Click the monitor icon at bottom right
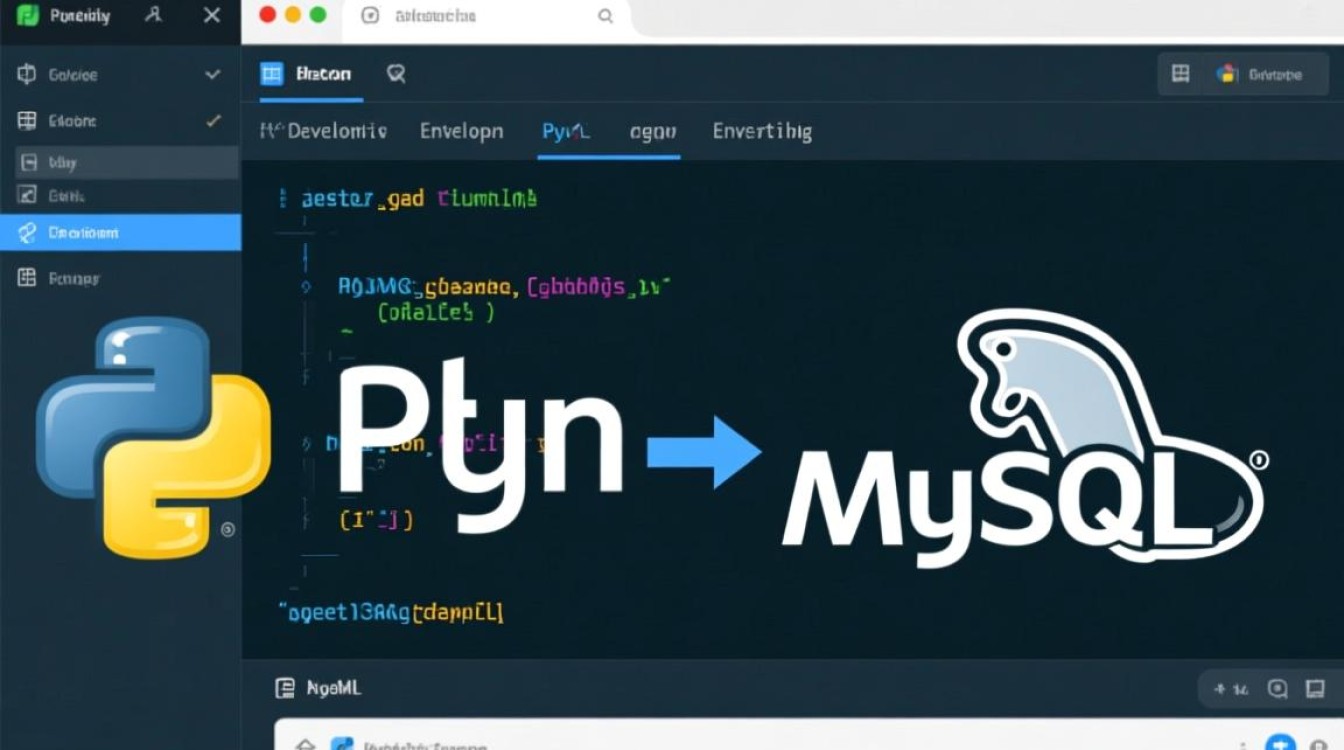The height and width of the screenshot is (750, 1344). coord(1315,689)
